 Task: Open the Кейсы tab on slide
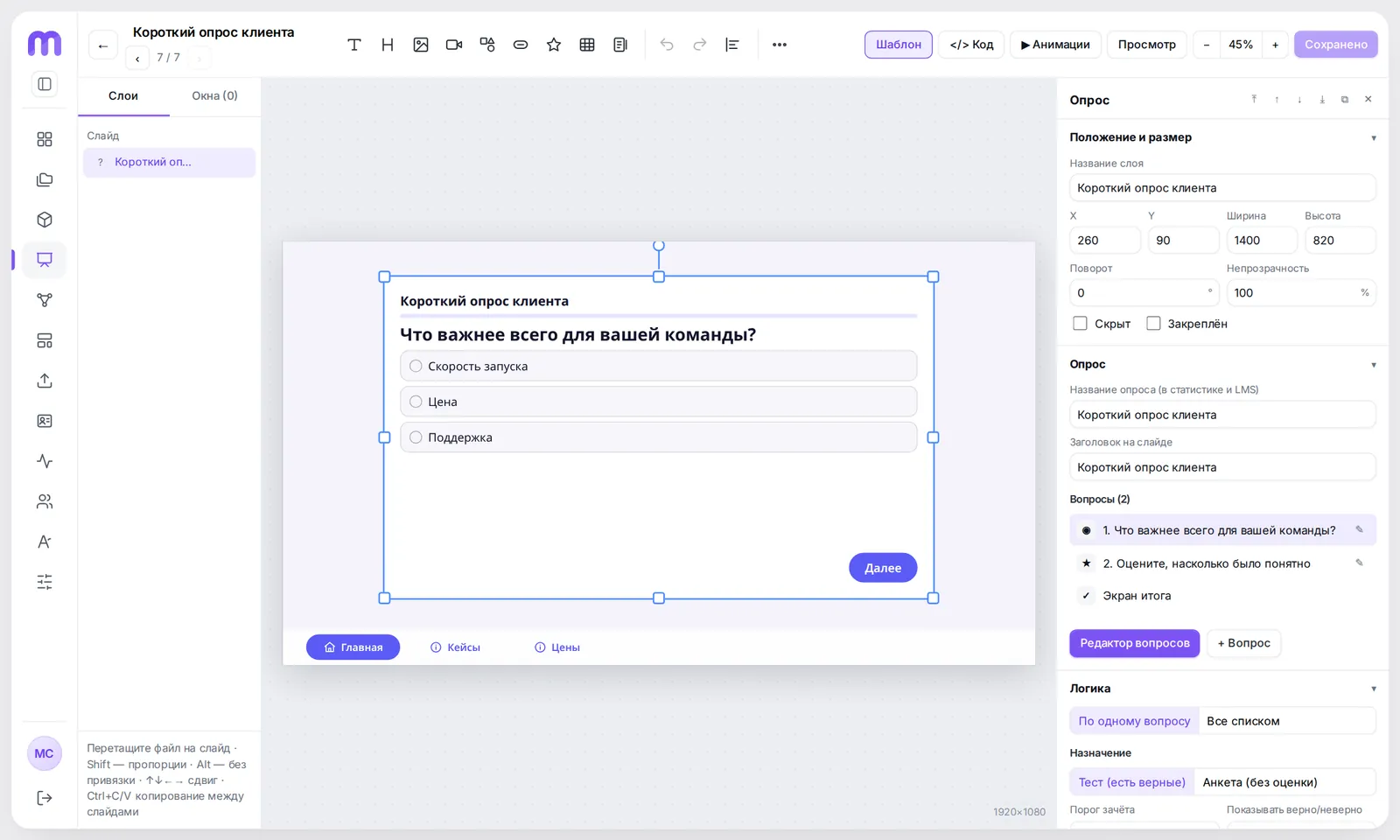[456, 647]
